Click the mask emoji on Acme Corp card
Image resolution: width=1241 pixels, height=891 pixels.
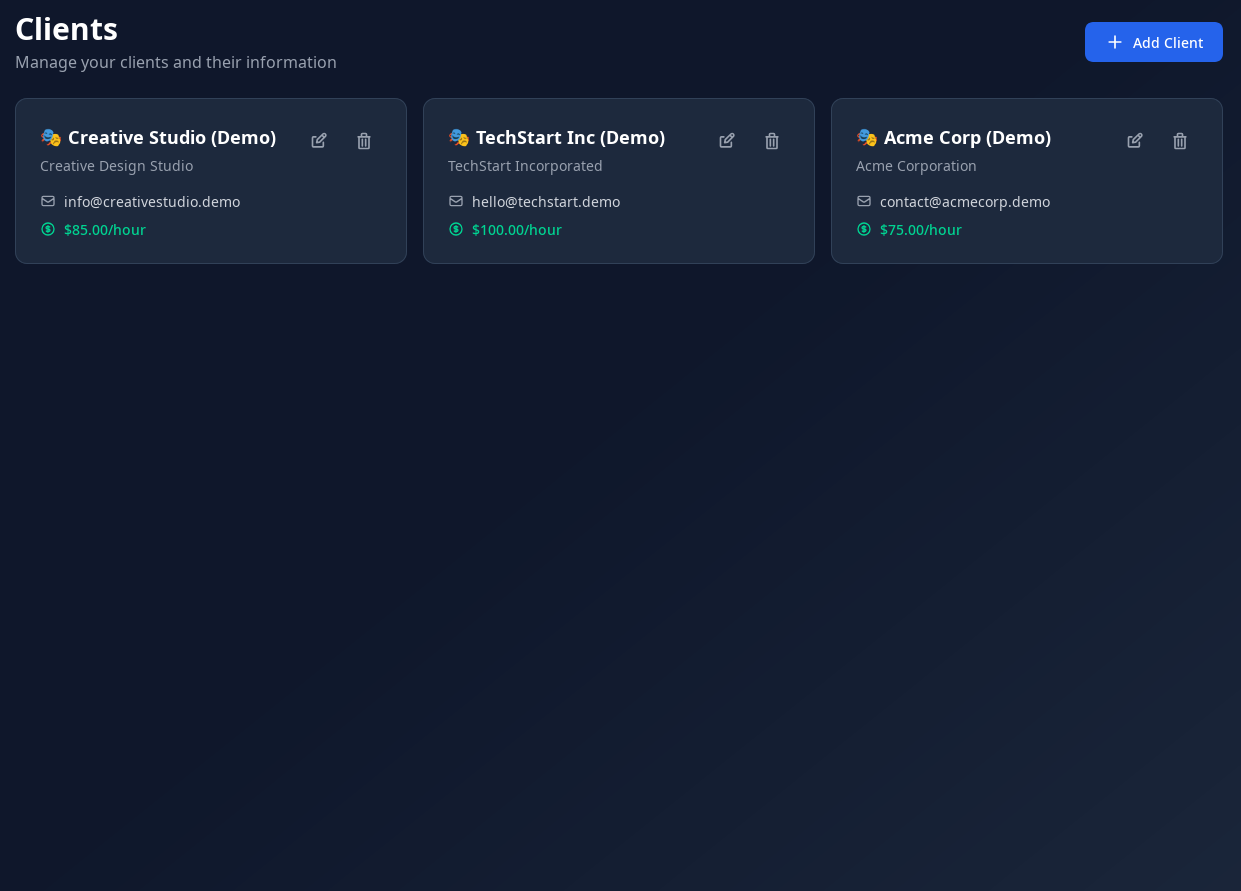[866, 138]
